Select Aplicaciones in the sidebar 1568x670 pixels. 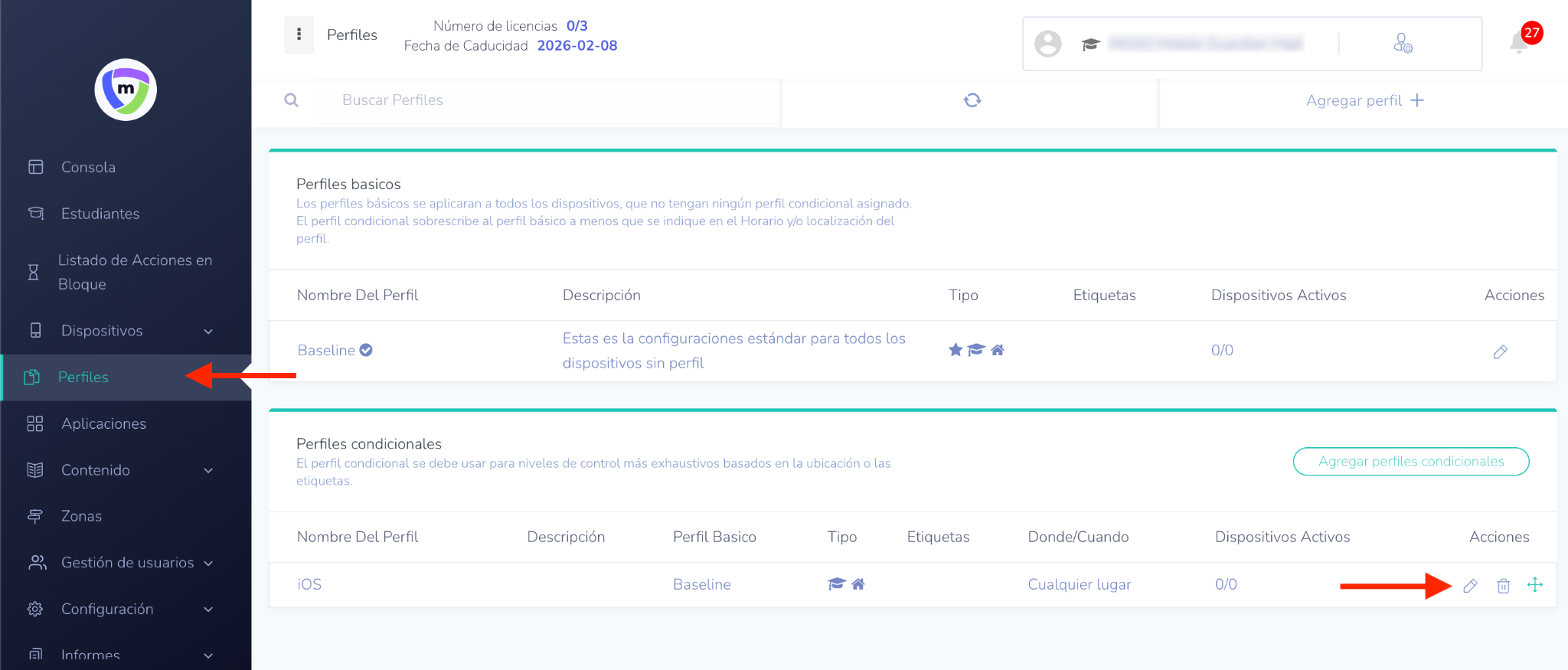click(103, 423)
